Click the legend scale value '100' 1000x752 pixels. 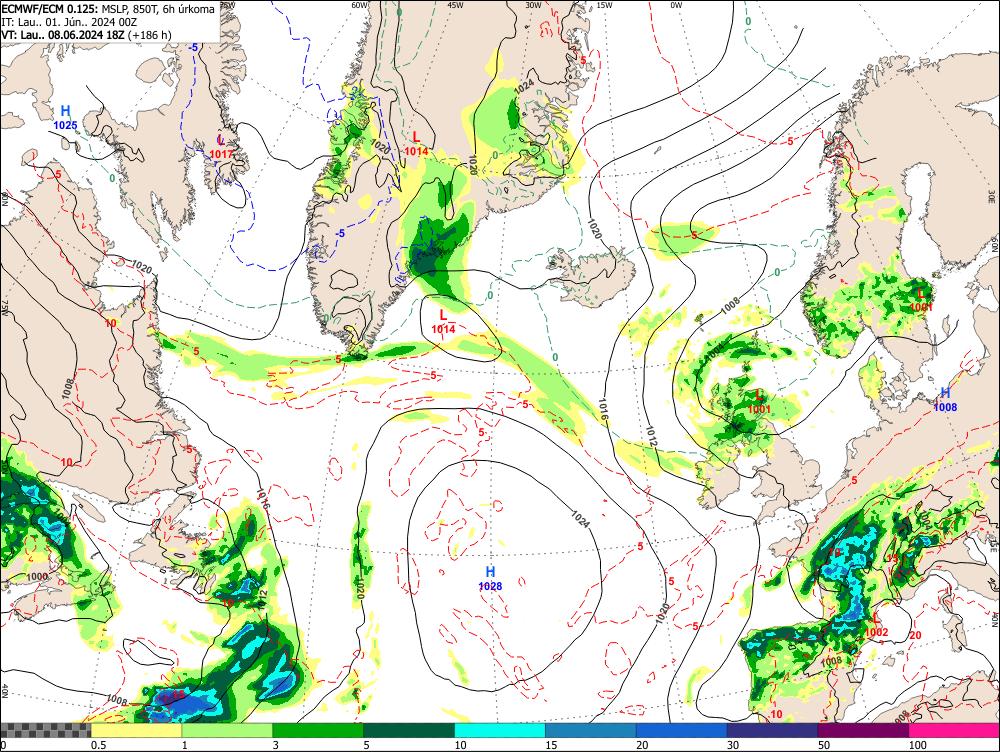pyautogui.click(x=918, y=744)
